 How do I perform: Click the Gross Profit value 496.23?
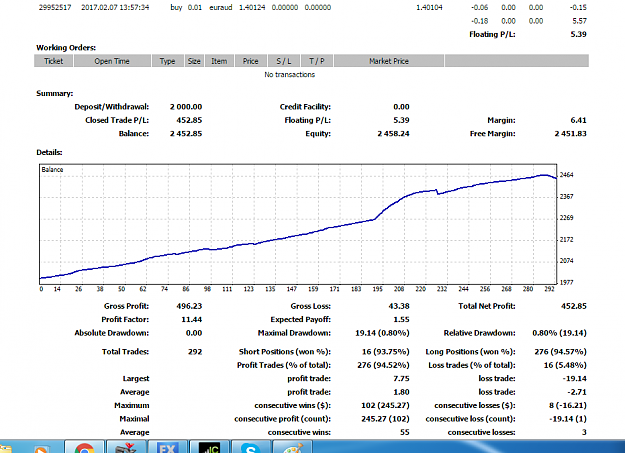pyautogui.click(x=189, y=306)
